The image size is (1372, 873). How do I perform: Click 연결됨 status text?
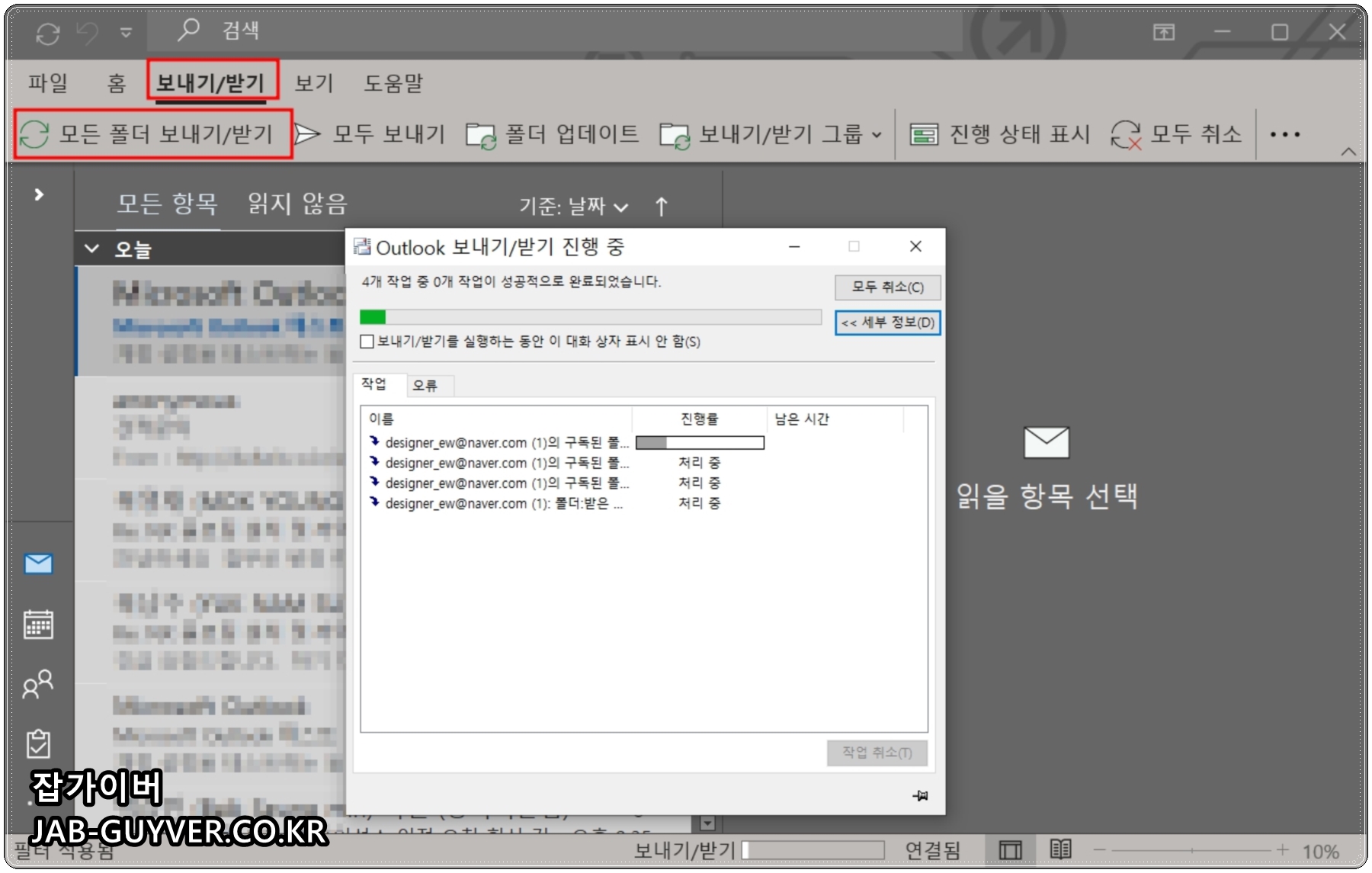[932, 850]
